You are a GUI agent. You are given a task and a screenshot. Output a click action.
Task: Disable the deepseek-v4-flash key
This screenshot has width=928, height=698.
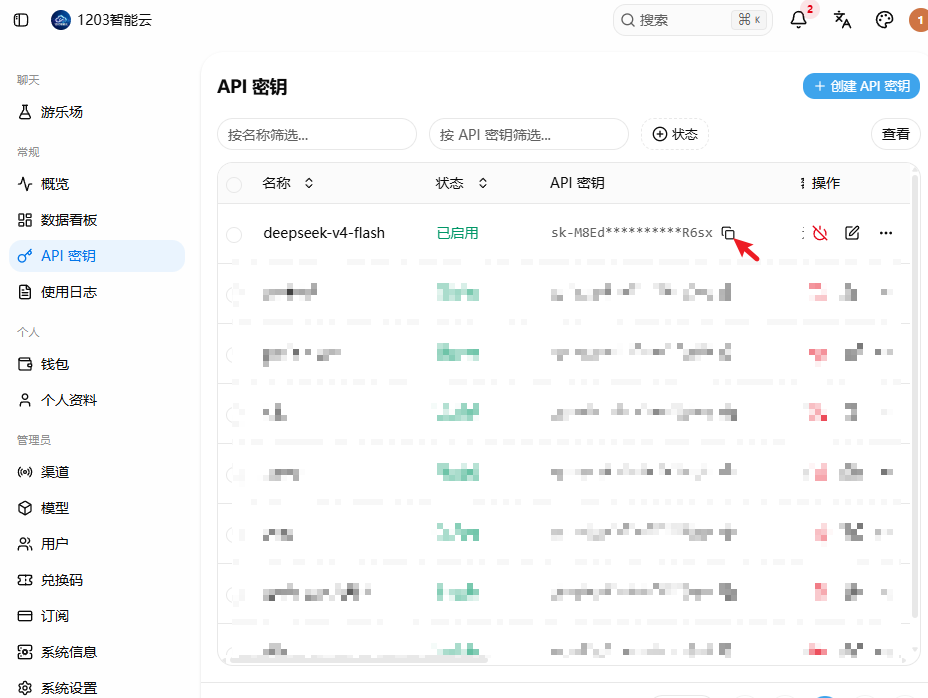(820, 233)
